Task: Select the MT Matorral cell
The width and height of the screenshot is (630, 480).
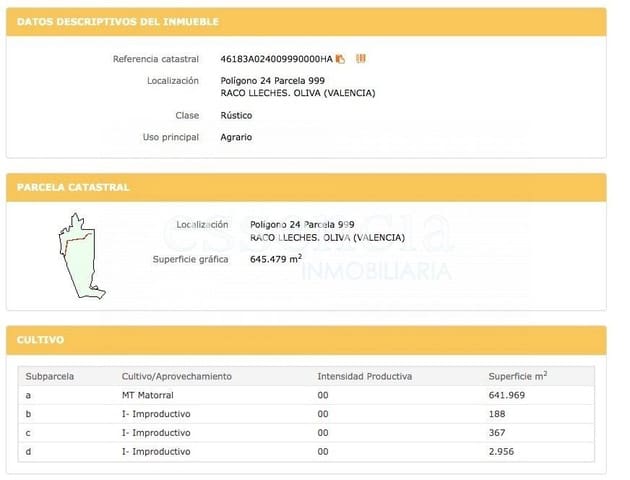Action: click(148, 395)
